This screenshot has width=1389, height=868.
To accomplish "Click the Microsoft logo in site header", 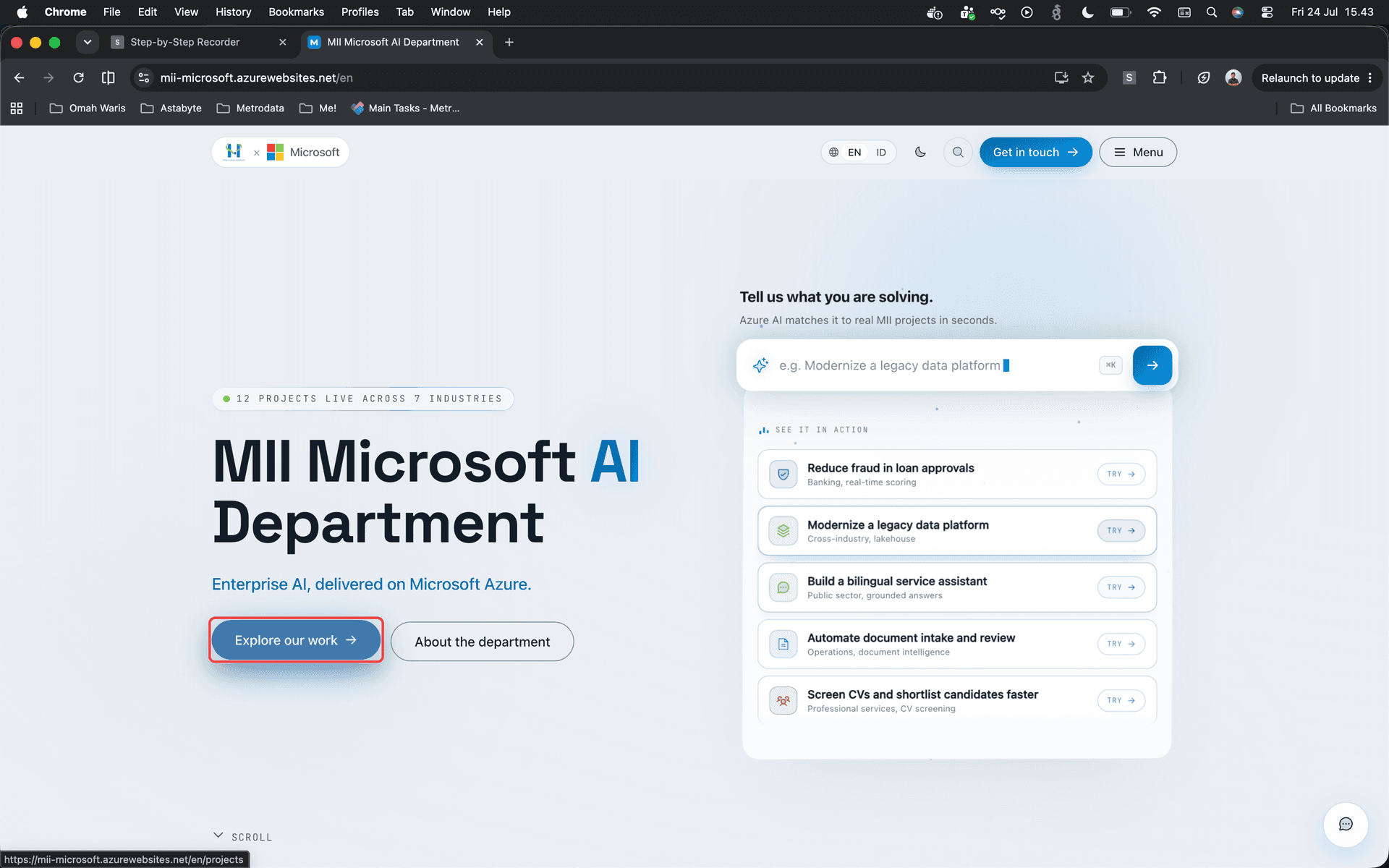I will tap(303, 152).
